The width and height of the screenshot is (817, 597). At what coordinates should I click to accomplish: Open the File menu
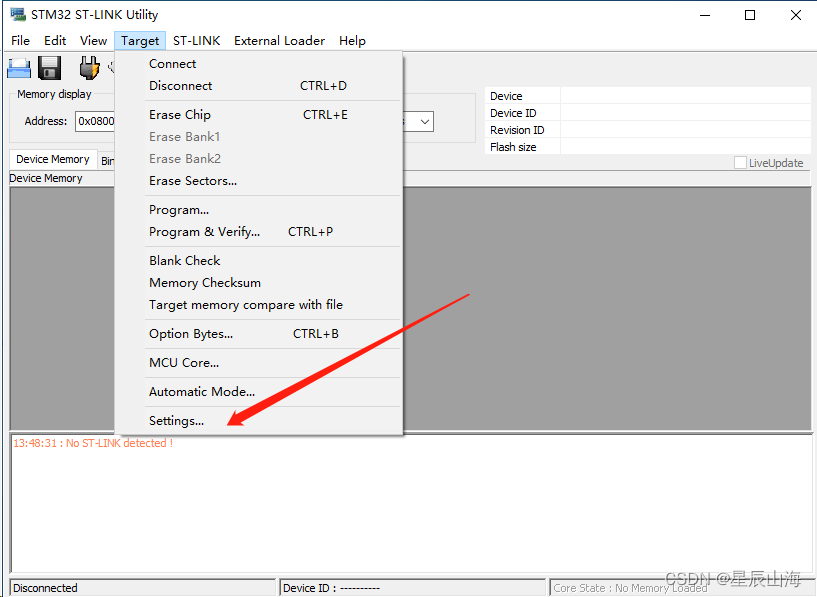click(x=20, y=41)
